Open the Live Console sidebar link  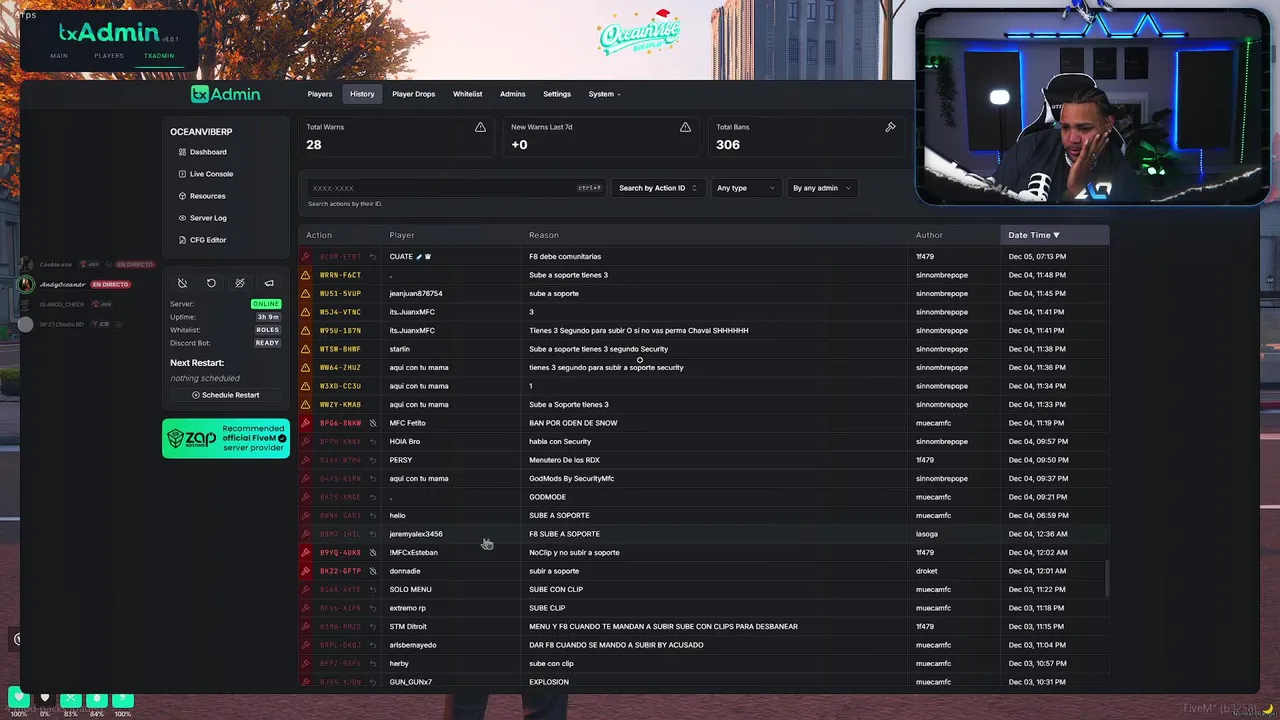pyautogui.click(x=211, y=174)
